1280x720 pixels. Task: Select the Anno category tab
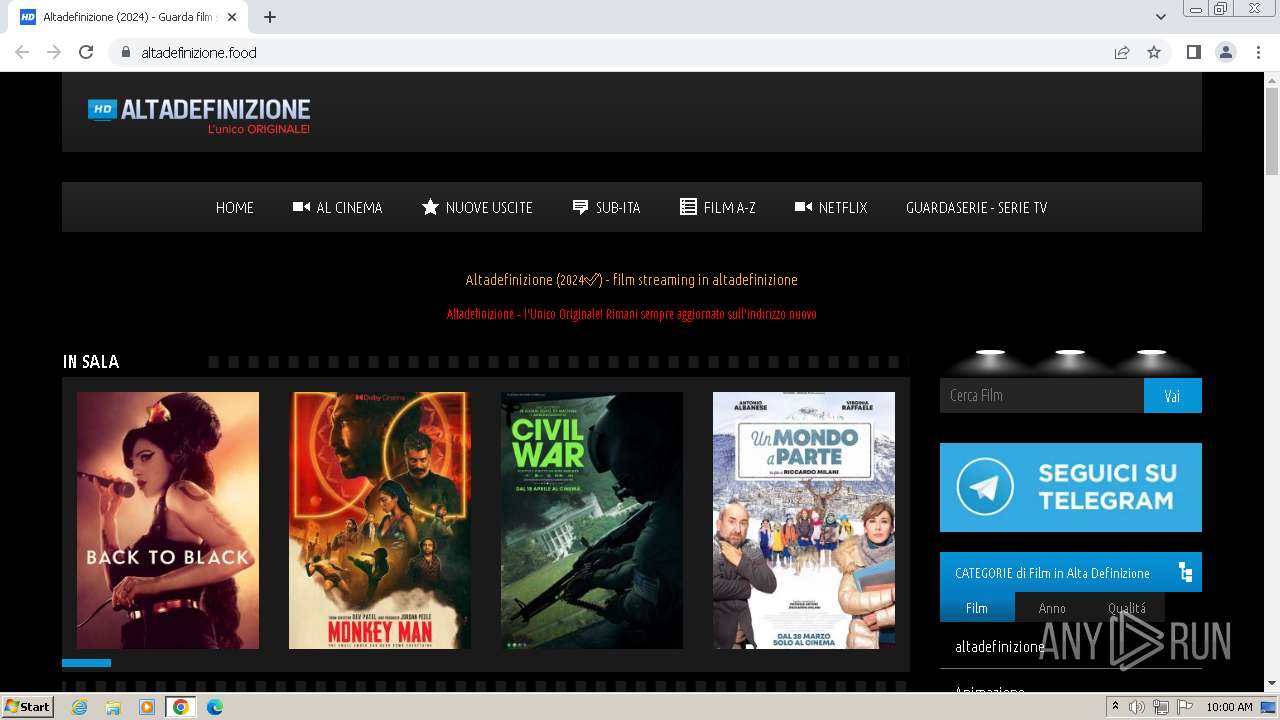coord(1052,607)
